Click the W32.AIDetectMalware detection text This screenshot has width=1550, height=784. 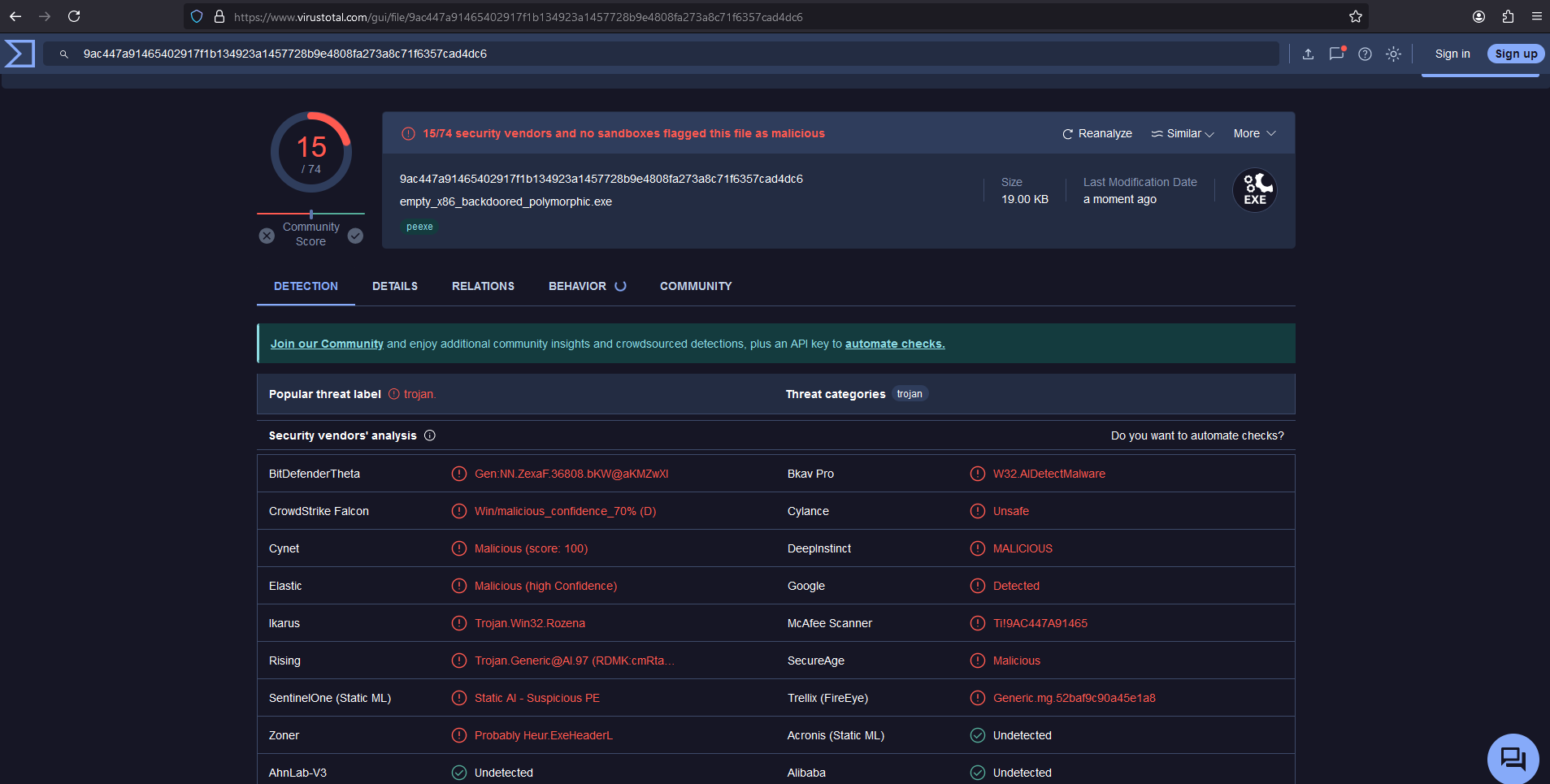1049,474
